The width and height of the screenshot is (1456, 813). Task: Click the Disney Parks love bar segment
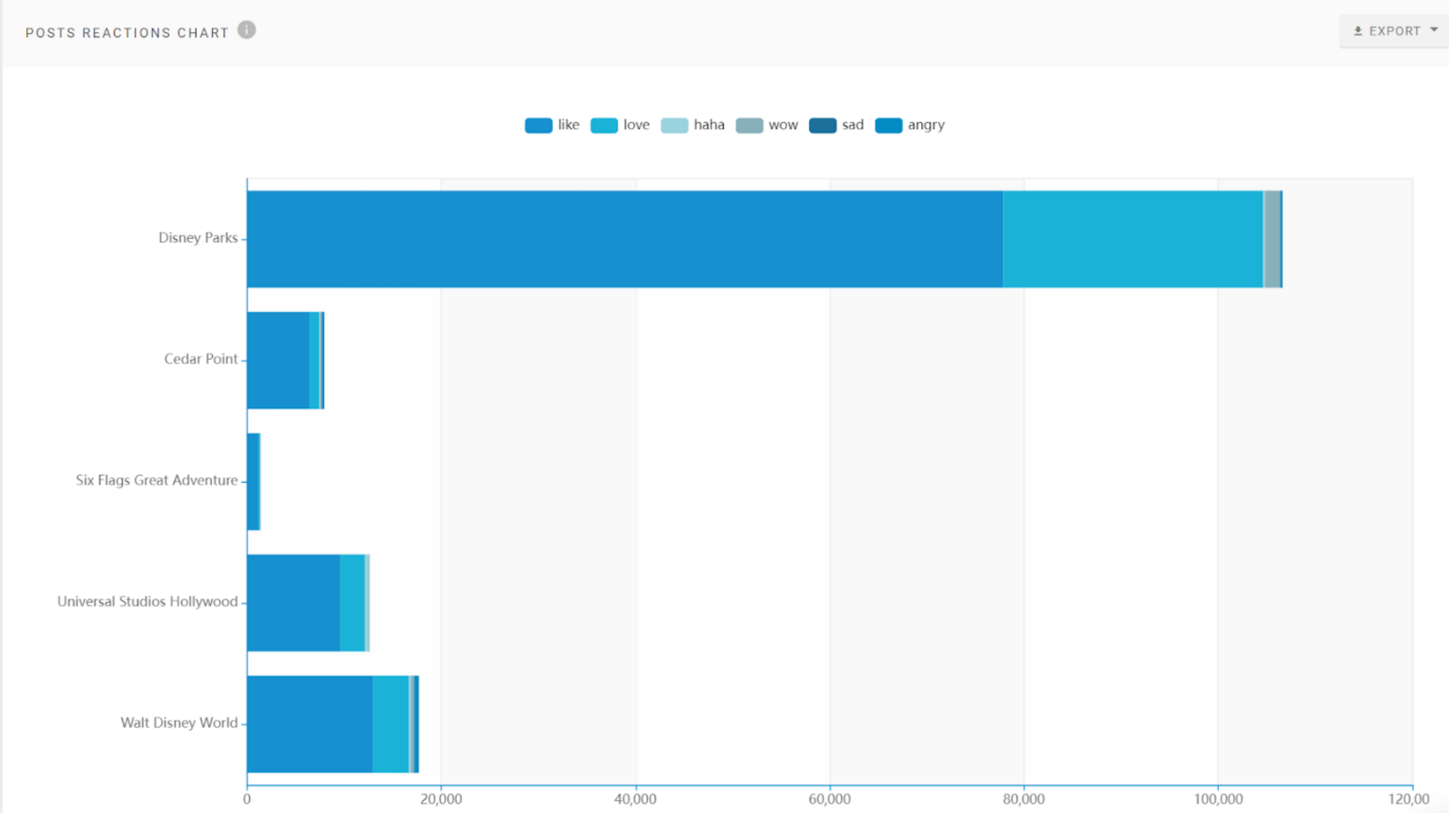coord(1132,240)
